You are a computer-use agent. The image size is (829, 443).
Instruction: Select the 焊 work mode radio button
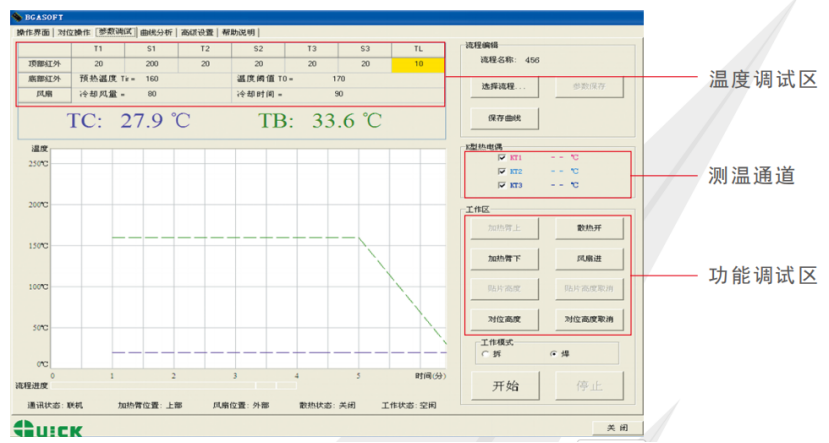point(553,354)
